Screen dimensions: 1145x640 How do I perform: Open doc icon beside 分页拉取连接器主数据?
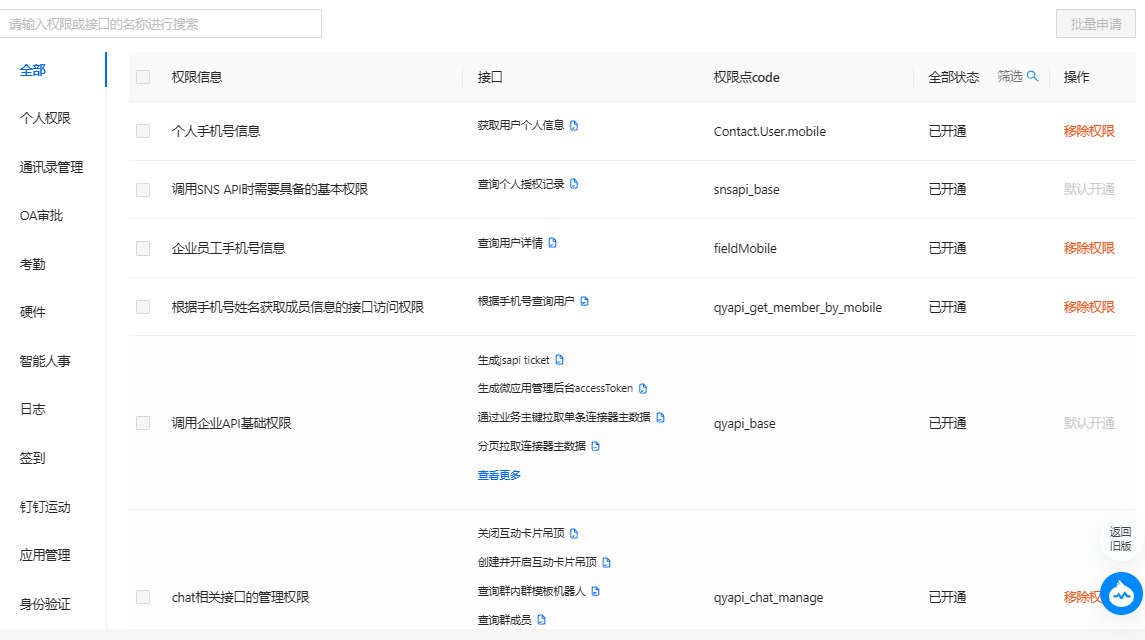[596, 446]
